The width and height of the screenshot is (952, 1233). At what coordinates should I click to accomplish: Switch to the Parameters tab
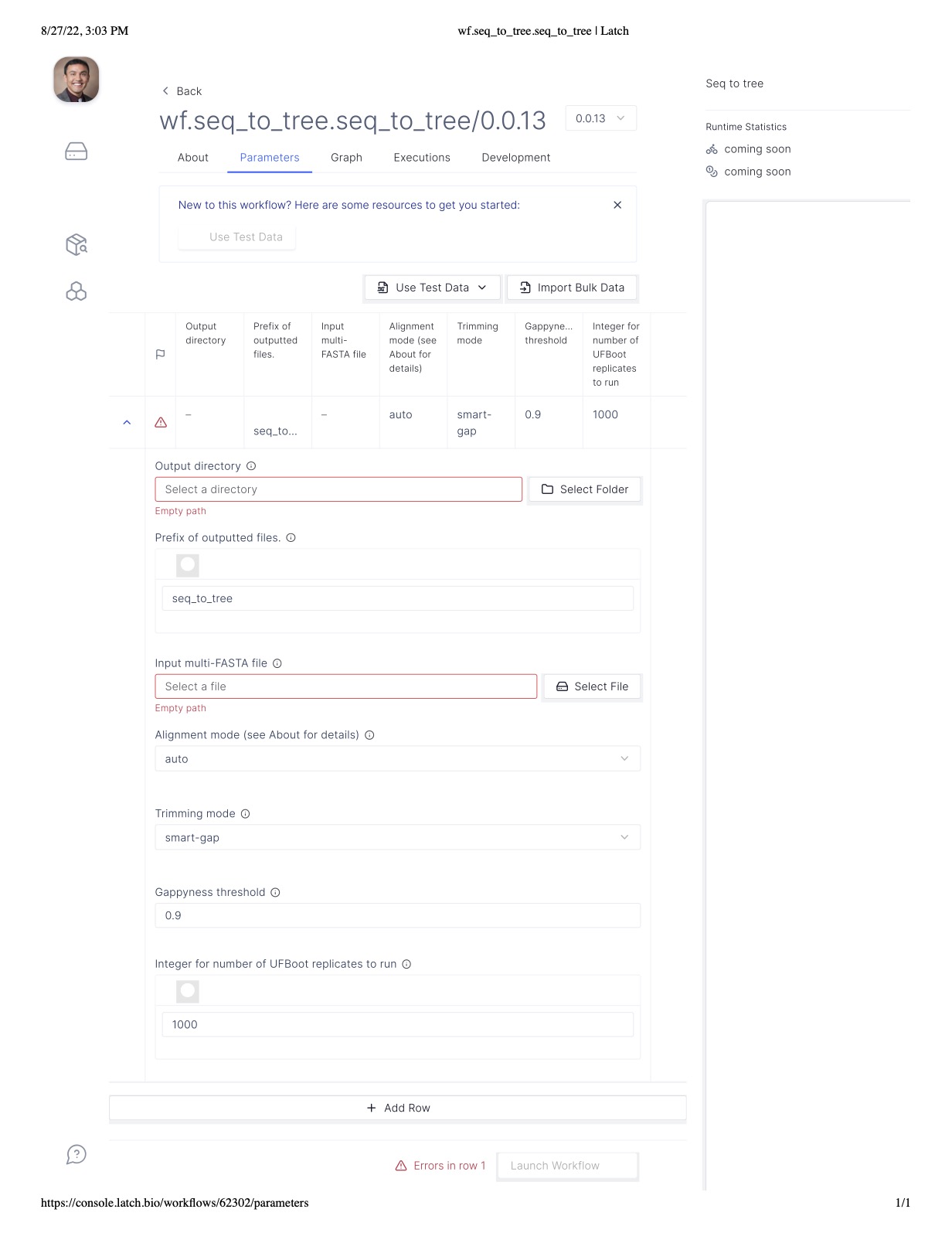pyautogui.click(x=269, y=158)
